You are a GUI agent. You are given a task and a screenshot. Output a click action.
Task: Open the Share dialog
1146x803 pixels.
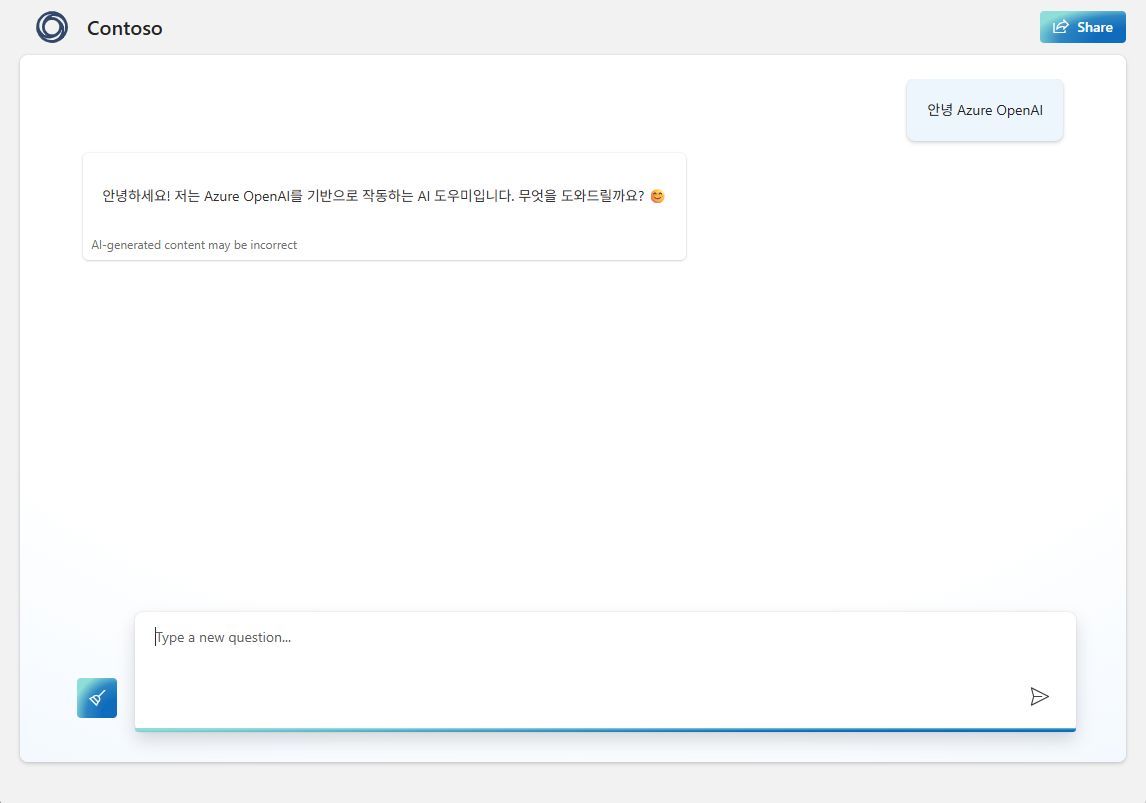tap(1082, 27)
